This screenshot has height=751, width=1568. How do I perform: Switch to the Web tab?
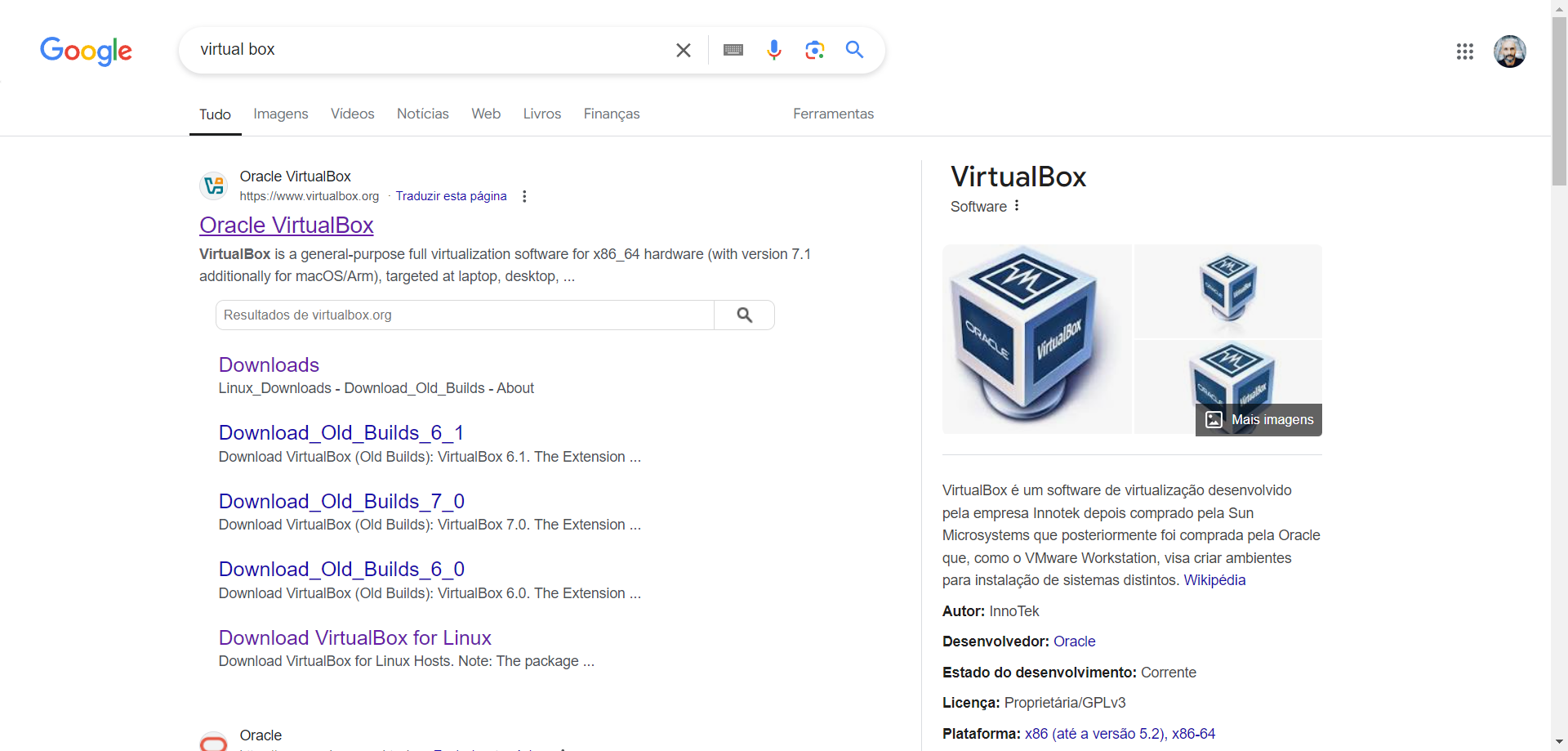point(486,114)
